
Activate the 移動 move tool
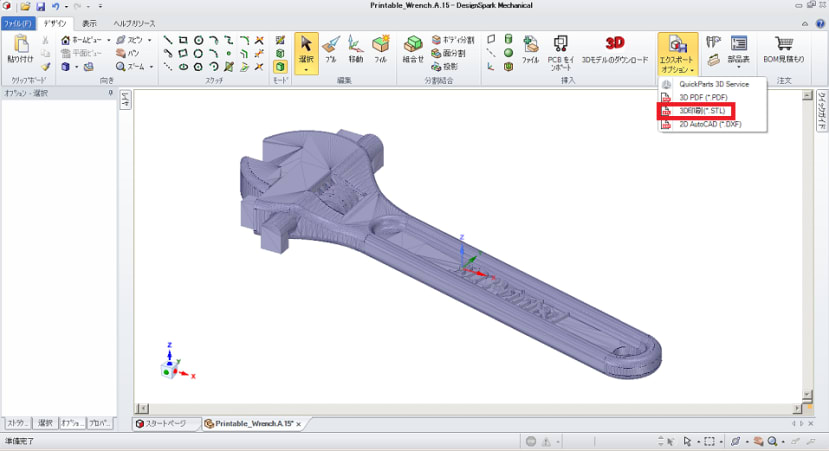pos(356,49)
